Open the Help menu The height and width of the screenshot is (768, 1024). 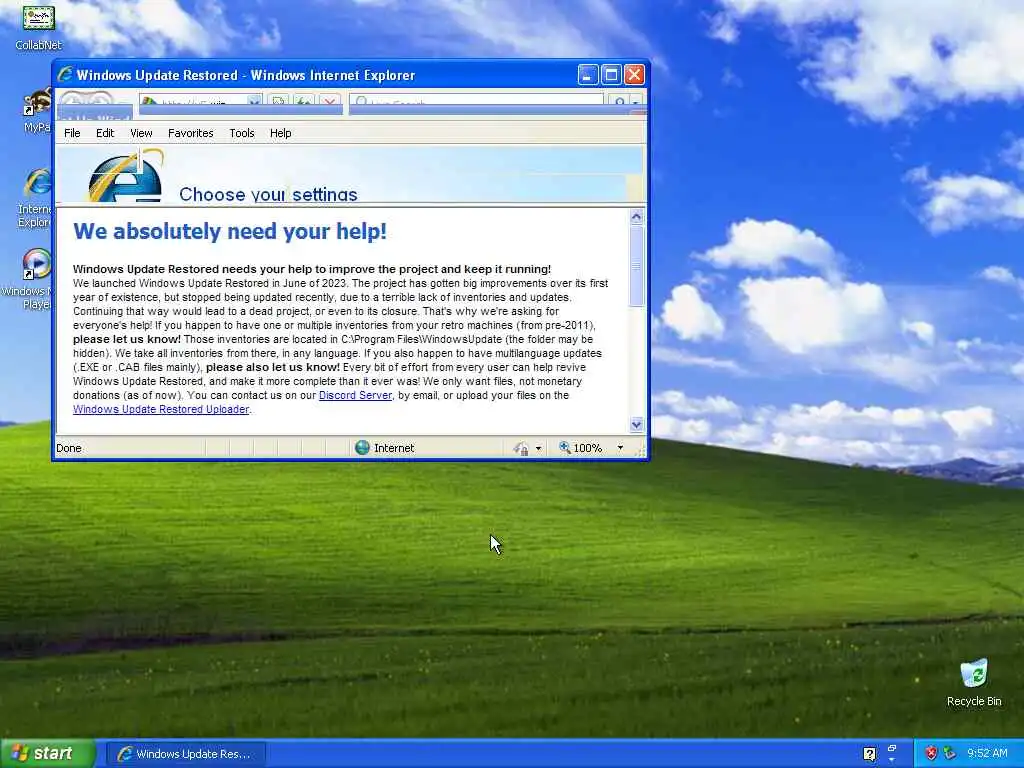click(x=281, y=133)
